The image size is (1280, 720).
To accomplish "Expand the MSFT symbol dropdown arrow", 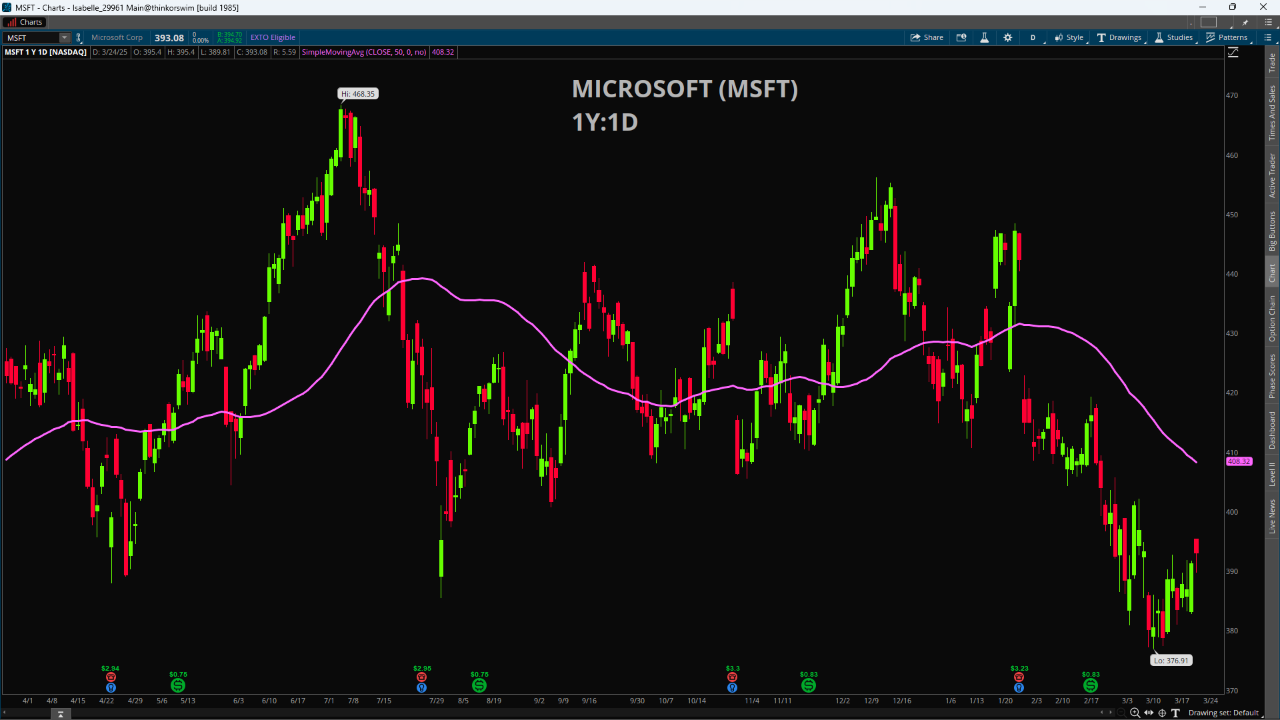I will click(65, 38).
